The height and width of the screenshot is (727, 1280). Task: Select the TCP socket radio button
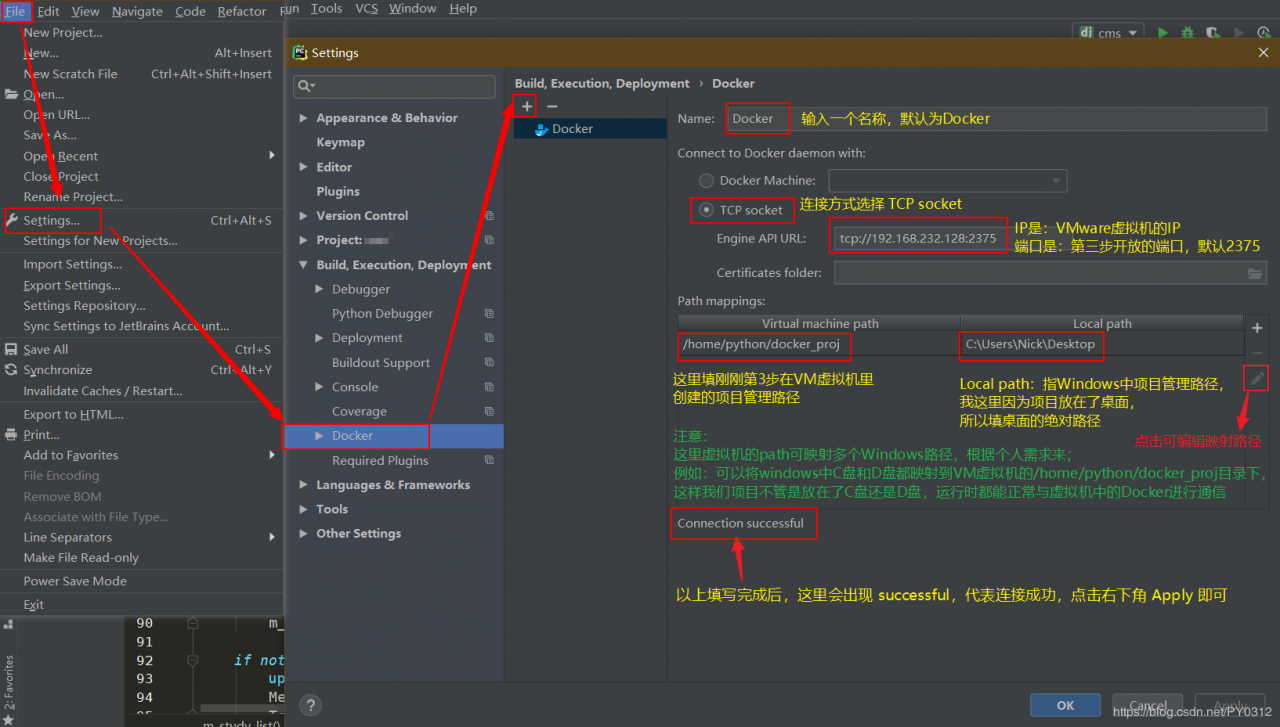pyautogui.click(x=707, y=210)
